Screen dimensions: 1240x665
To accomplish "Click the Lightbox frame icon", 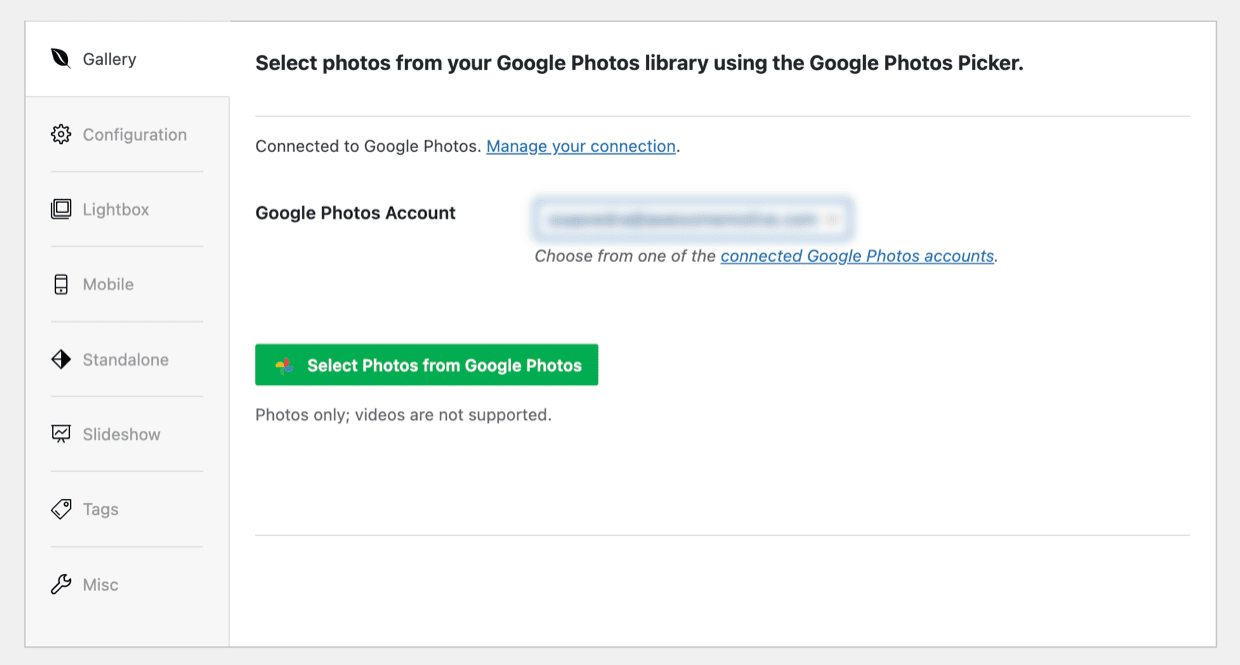I will pyautogui.click(x=59, y=209).
